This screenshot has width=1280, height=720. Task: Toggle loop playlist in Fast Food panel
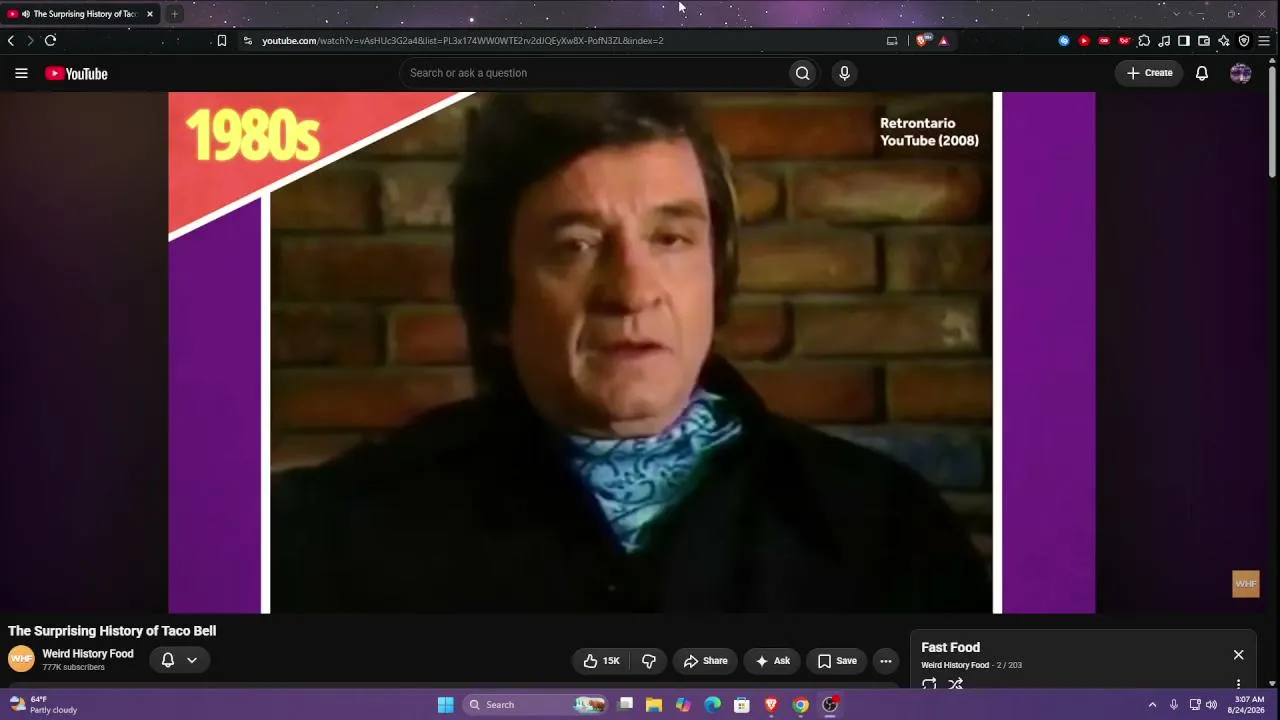[x=929, y=684]
